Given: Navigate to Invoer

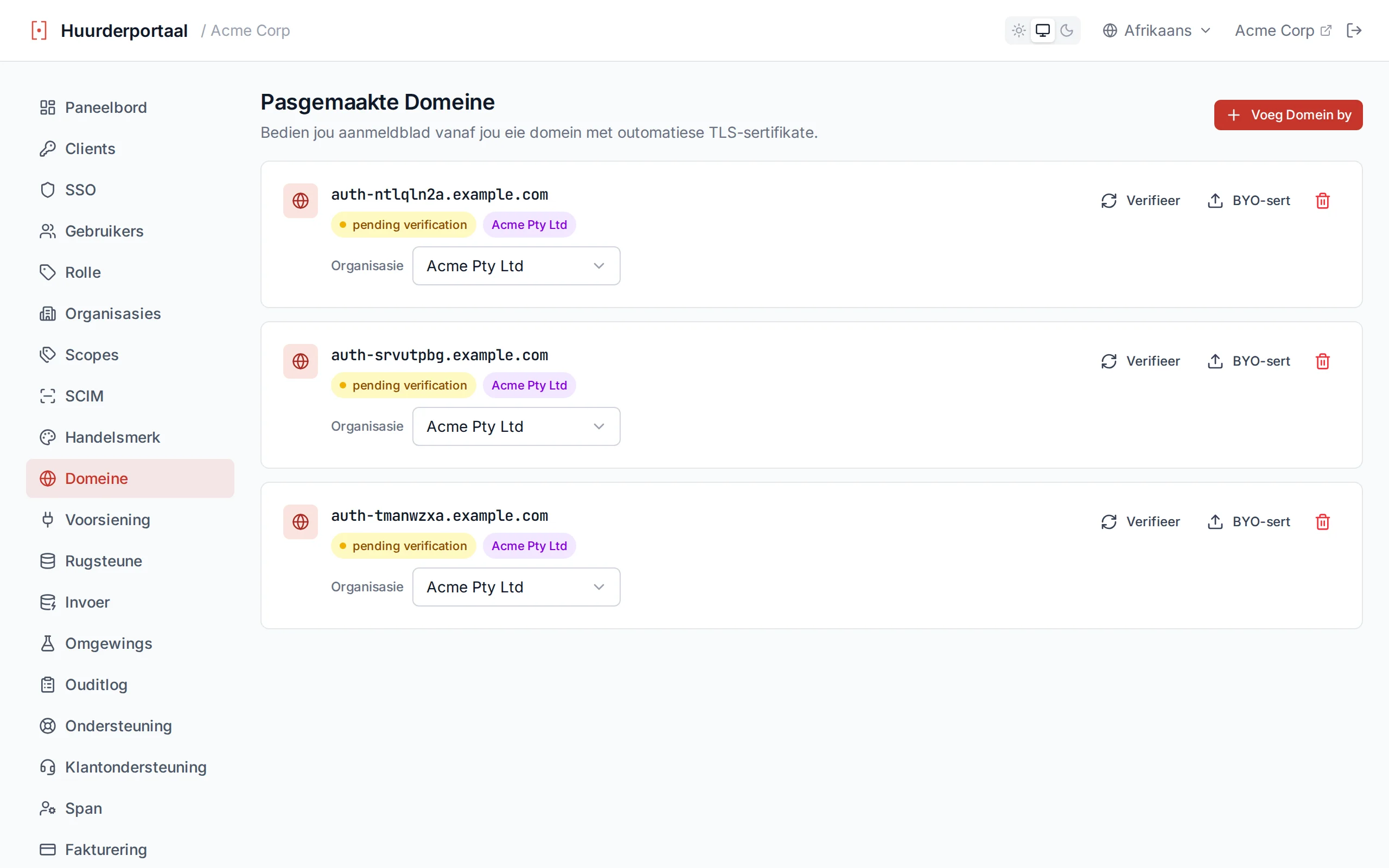Looking at the screenshot, I should coord(130,602).
